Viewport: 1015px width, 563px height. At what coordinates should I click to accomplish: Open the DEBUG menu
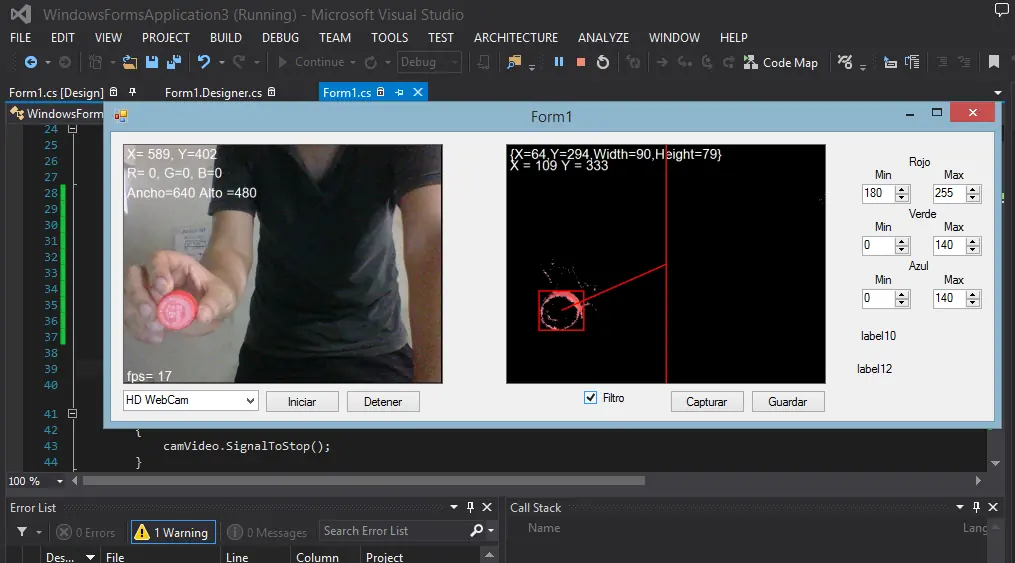click(x=280, y=38)
